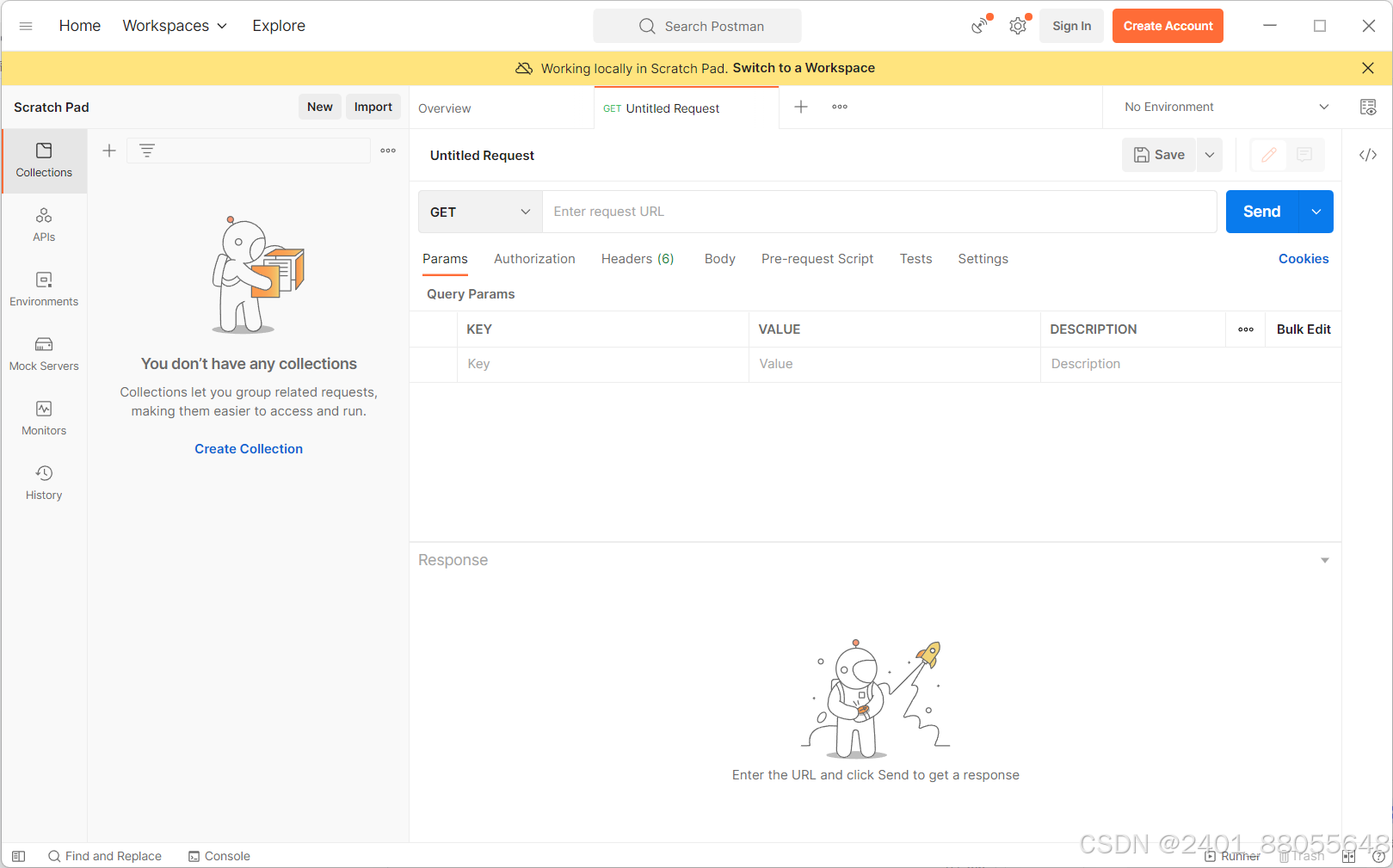Image resolution: width=1393 pixels, height=868 pixels.
Task: Open query params column options dots
Action: tap(1246, 329)
